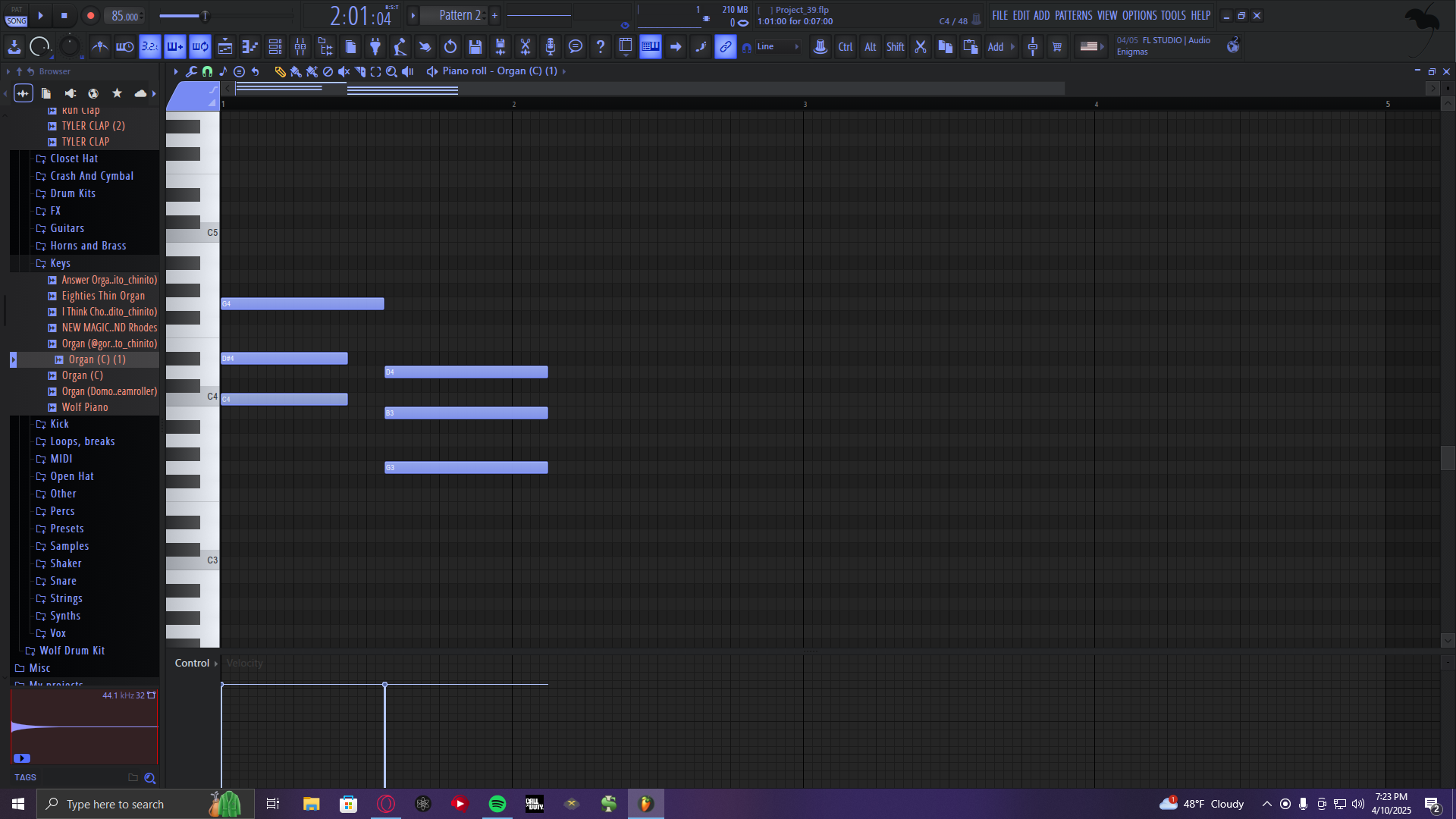Toggle piano roll magnet snap icon
The height and width of the screenshot is (819, 1456).
[207, 71]
